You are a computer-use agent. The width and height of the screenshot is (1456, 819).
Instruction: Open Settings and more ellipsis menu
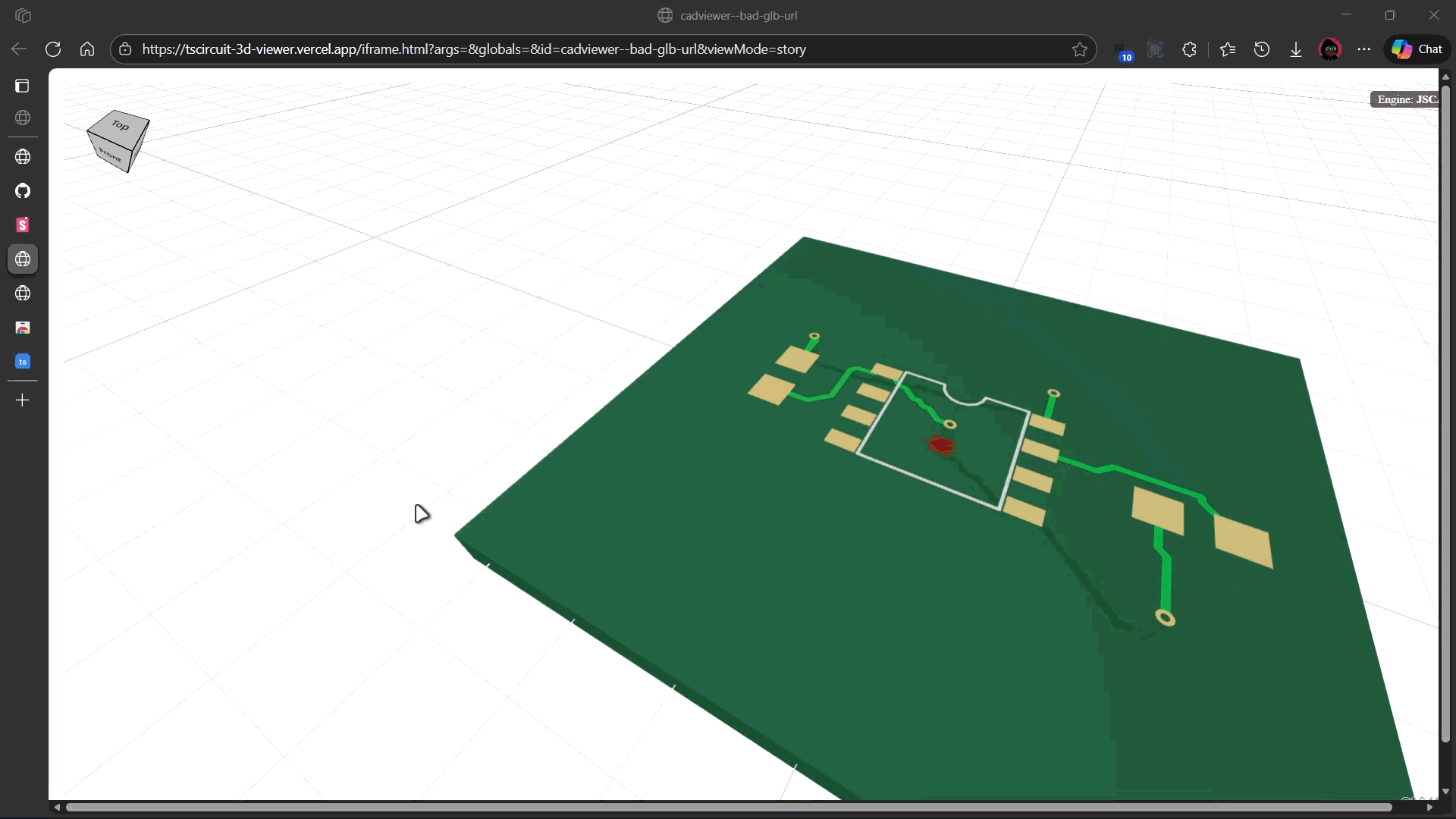coord(1364,49)
